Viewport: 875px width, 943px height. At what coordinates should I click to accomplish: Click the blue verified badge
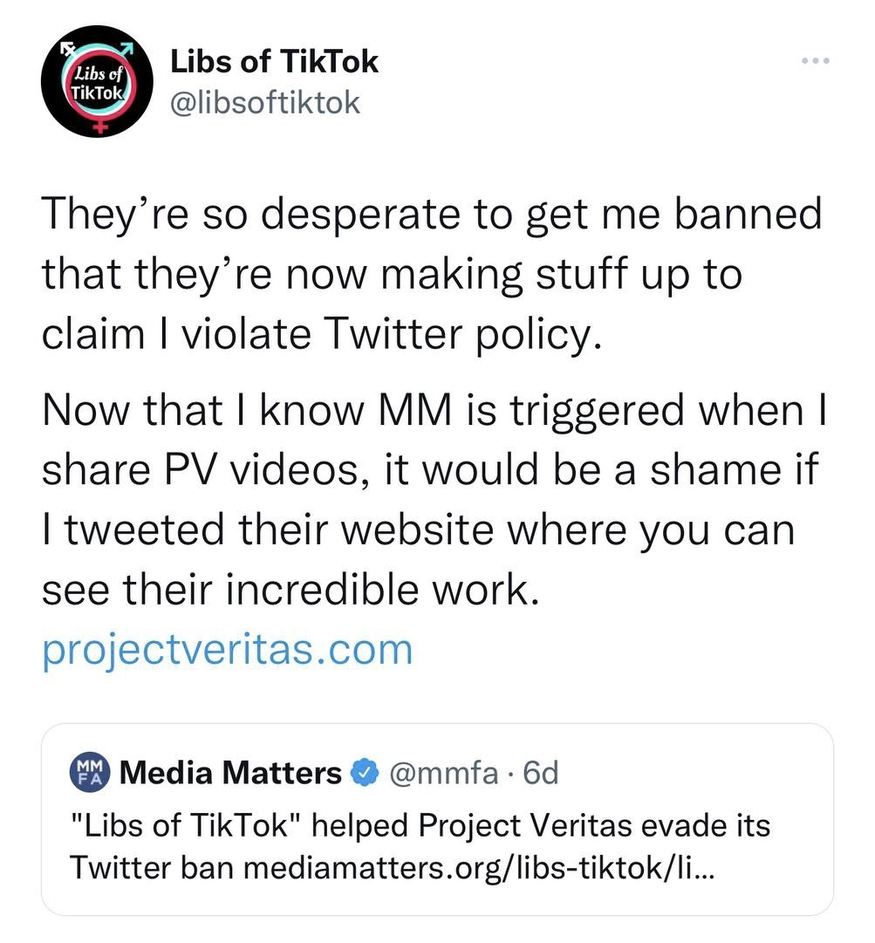pyautogui.click(x=367, y=773)
